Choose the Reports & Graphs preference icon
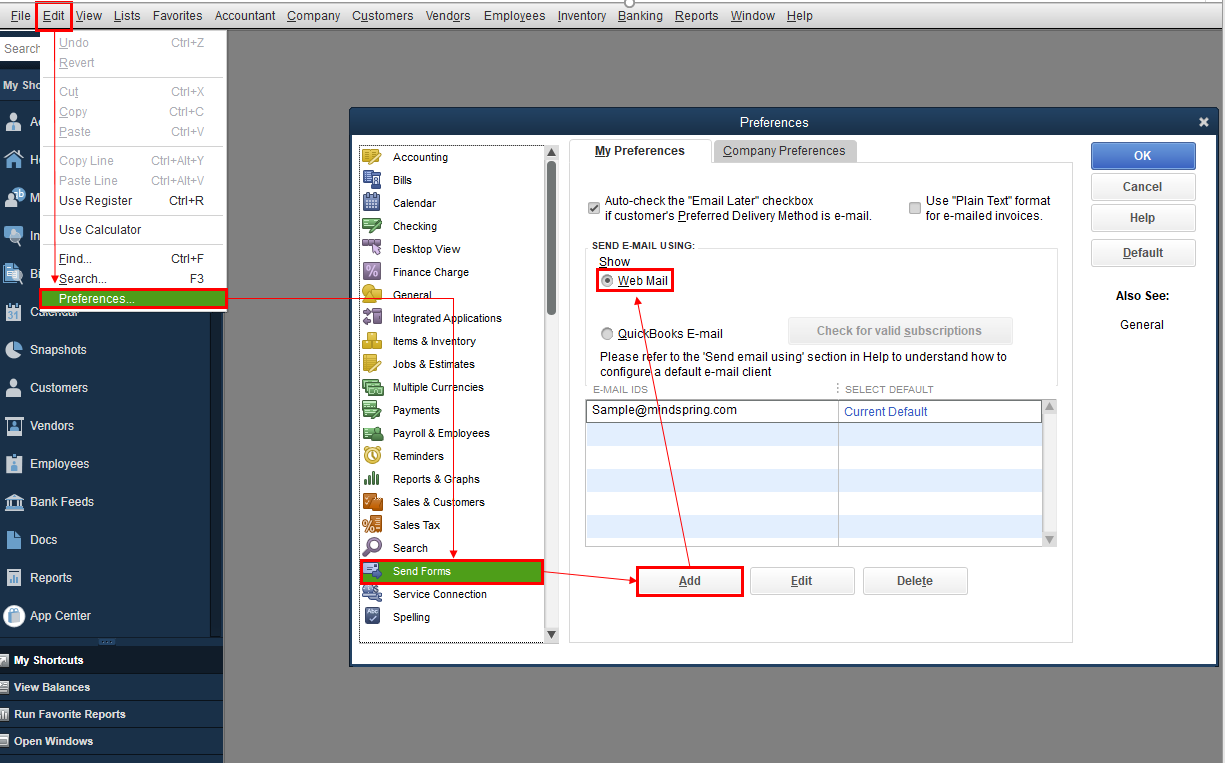The image size is (1225, 763). [x=372, y=479]
